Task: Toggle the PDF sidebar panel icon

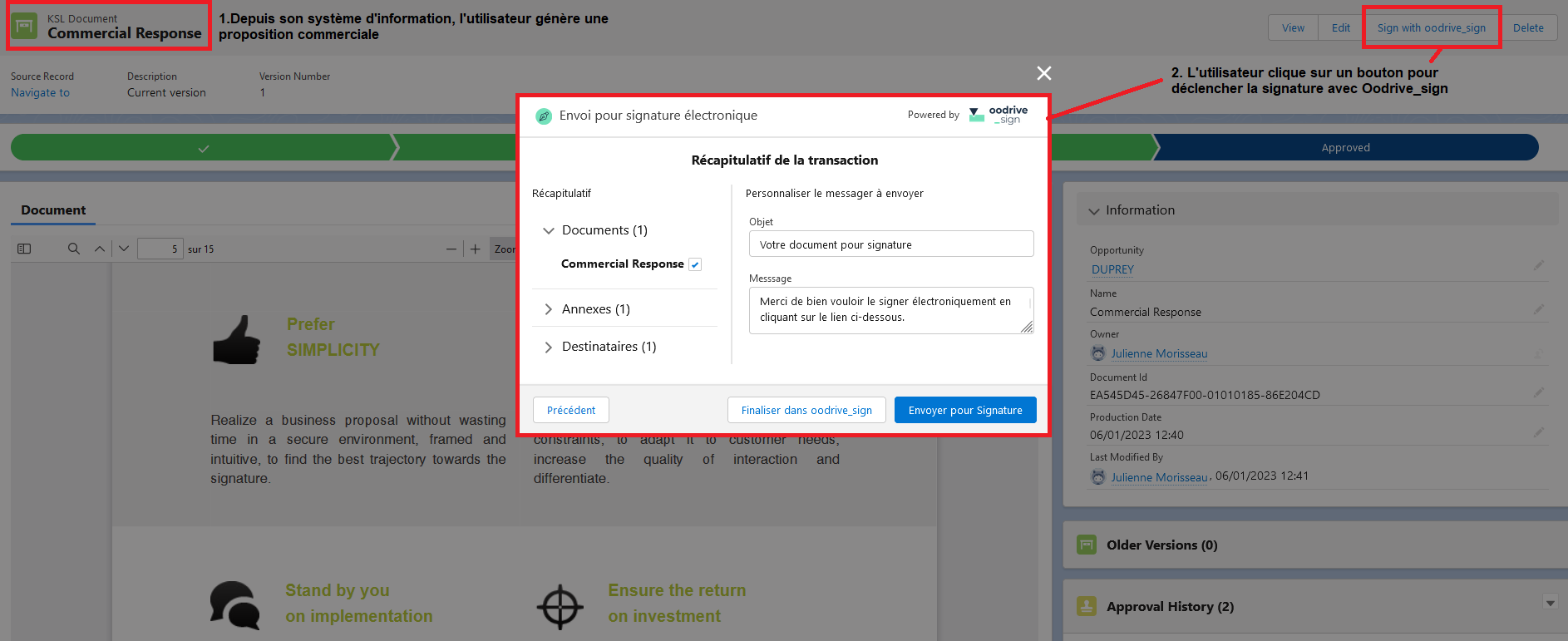Action: 24,249
